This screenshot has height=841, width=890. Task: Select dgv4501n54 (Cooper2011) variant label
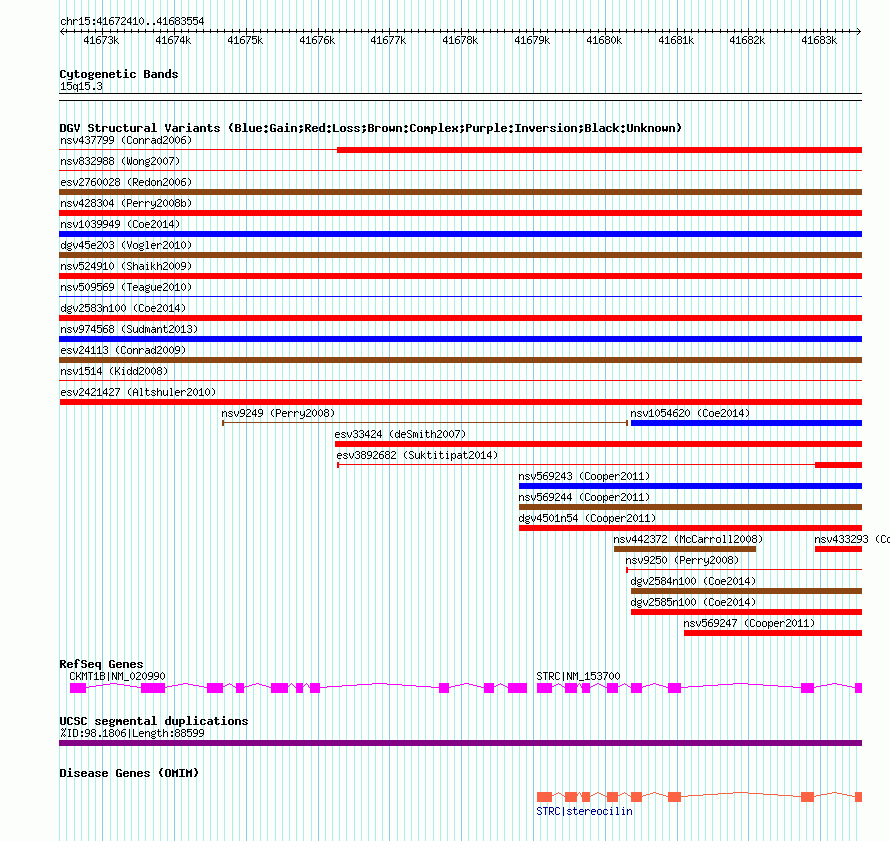[587, 518]
